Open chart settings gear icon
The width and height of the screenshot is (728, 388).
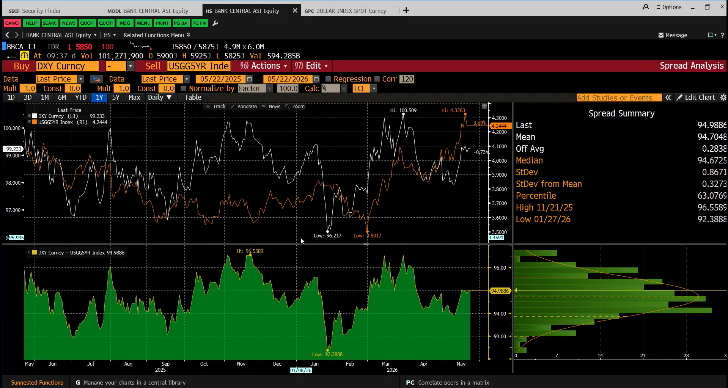click(x=722, y=97)
